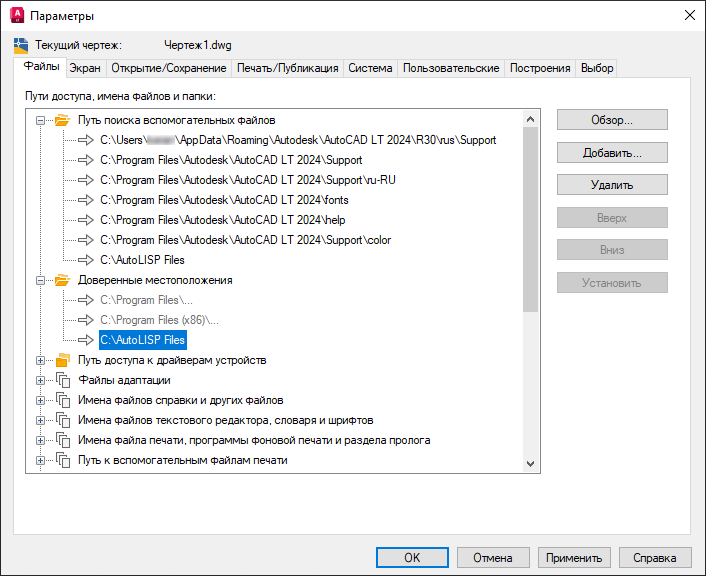Viewport: 706px width, 576px height.
Task: Open the Открытие/Сохранение tab
Action: tap(169, 68)
